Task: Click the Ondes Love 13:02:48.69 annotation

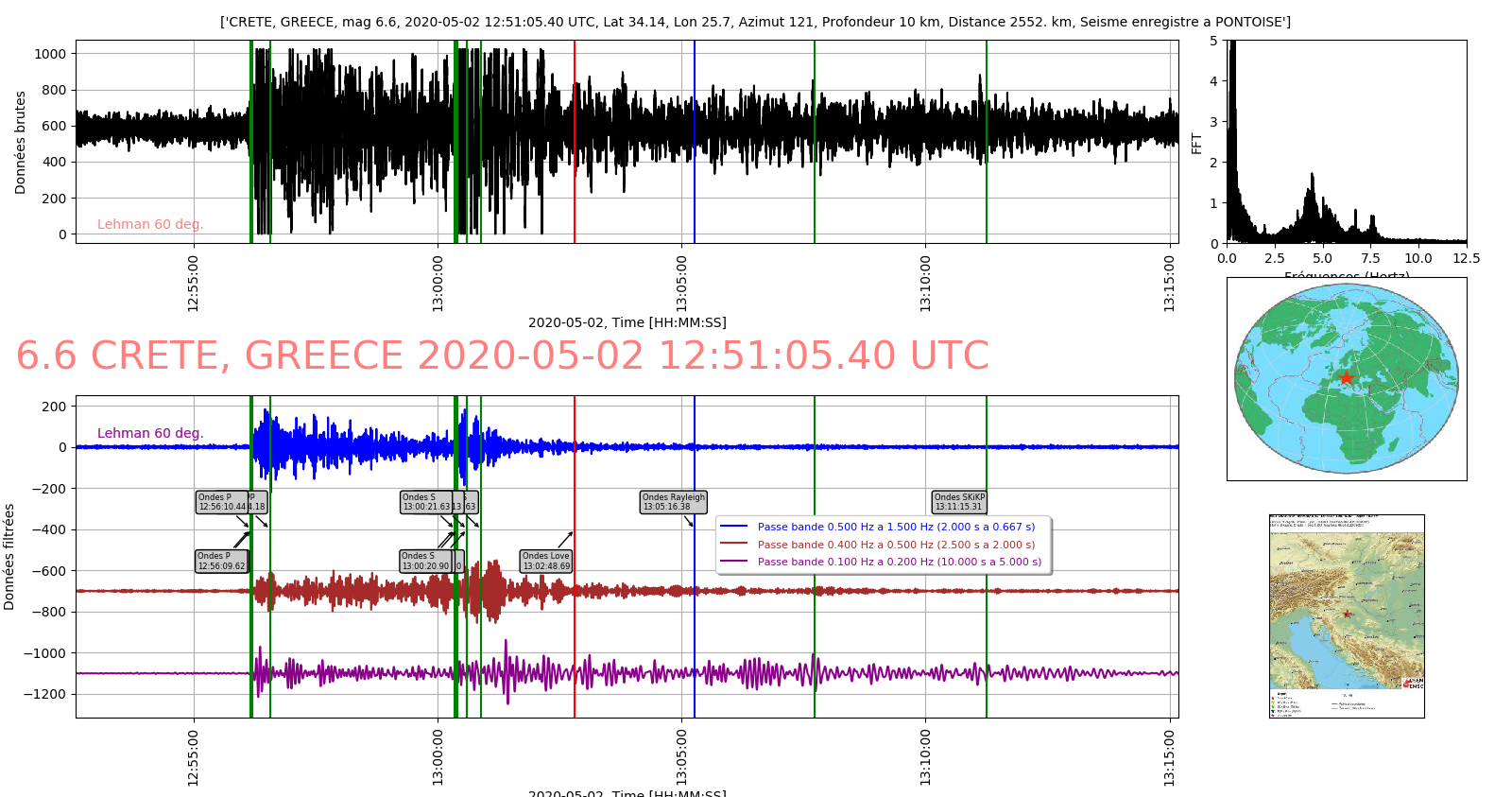Action: click(x=546, y=562)
